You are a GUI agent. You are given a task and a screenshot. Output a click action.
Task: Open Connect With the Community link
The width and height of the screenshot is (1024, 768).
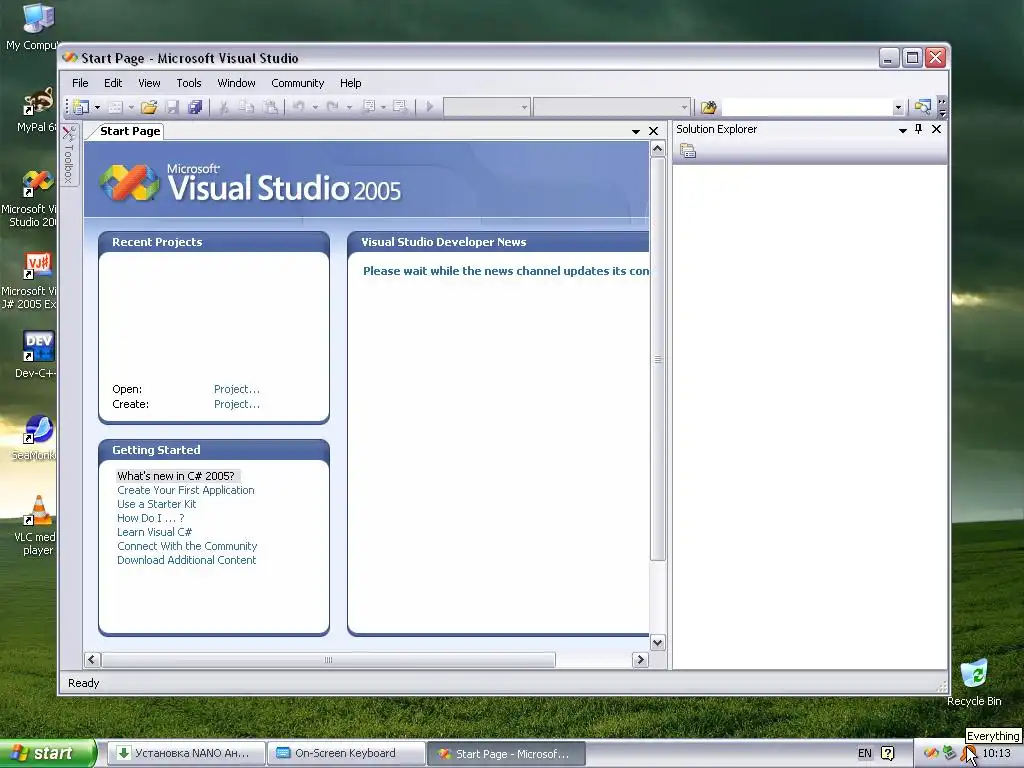187,546
